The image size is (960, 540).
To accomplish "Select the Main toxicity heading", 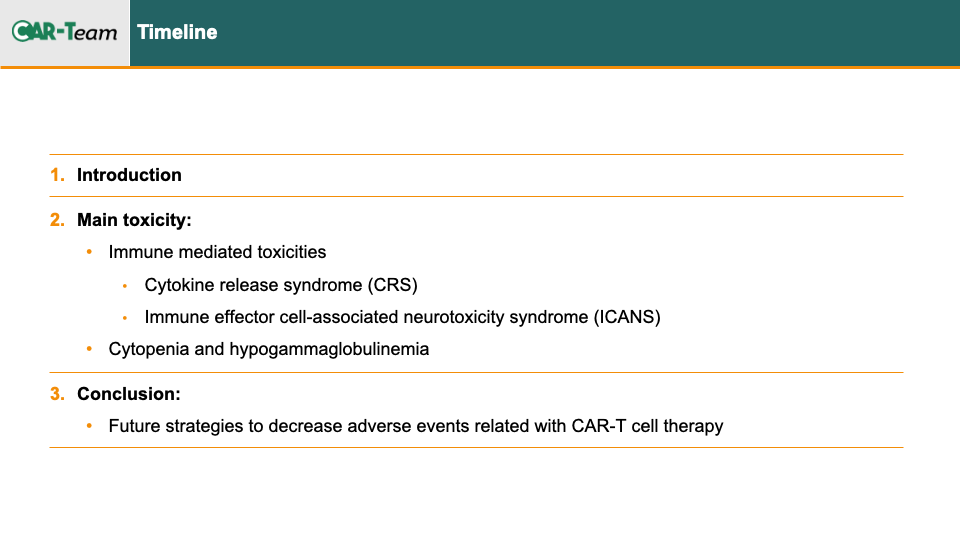I will pyautogui.click(x=134, y=220).
